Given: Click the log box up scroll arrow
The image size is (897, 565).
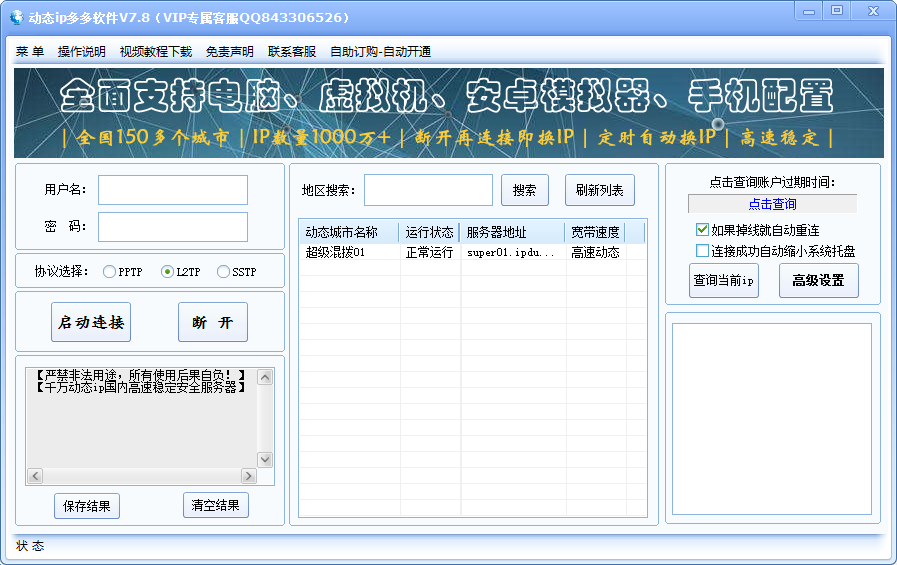Looking at the screenshot, I should pos(265,377).
